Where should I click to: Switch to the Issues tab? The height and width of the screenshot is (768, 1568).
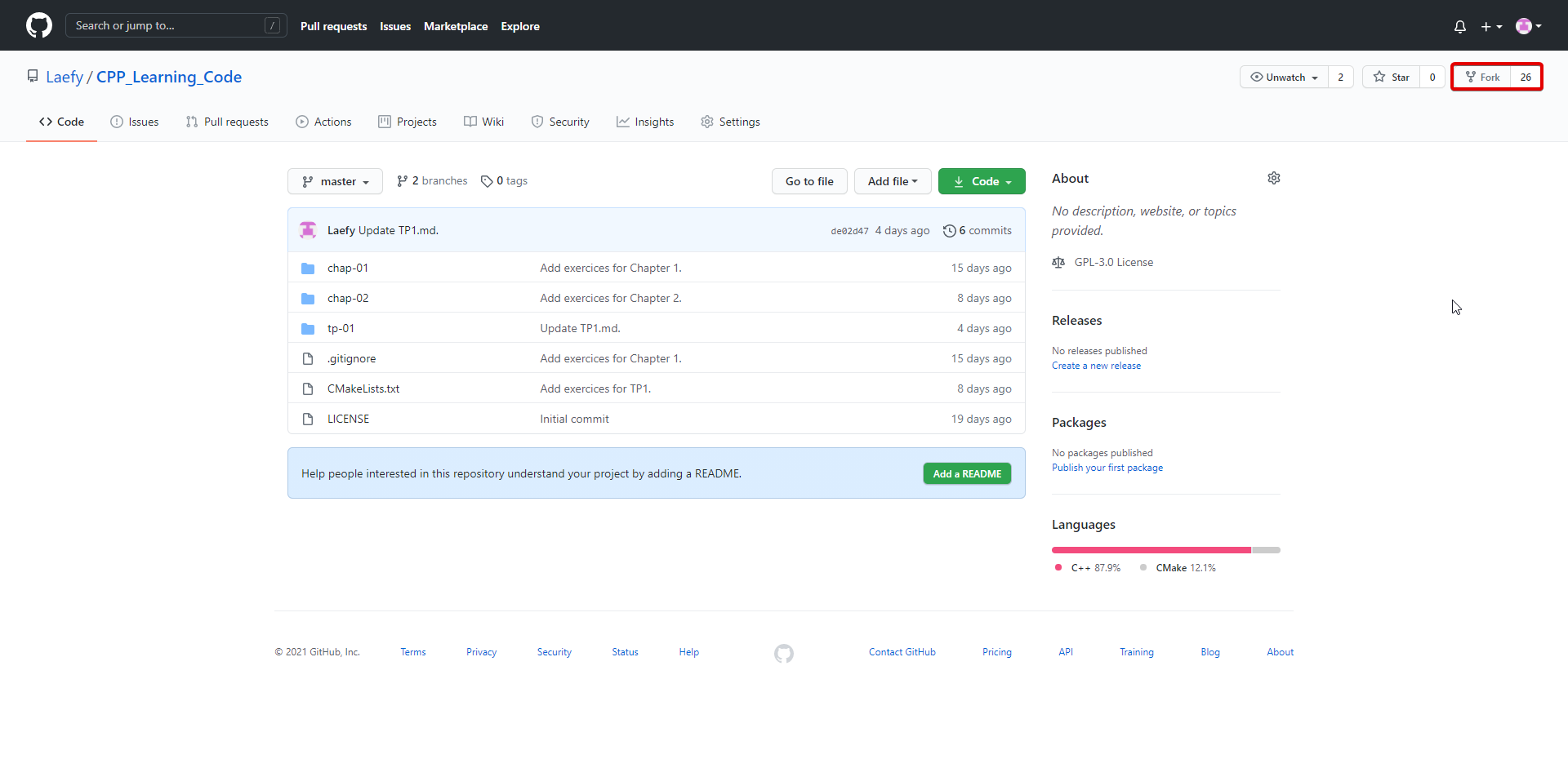point(135,122)
